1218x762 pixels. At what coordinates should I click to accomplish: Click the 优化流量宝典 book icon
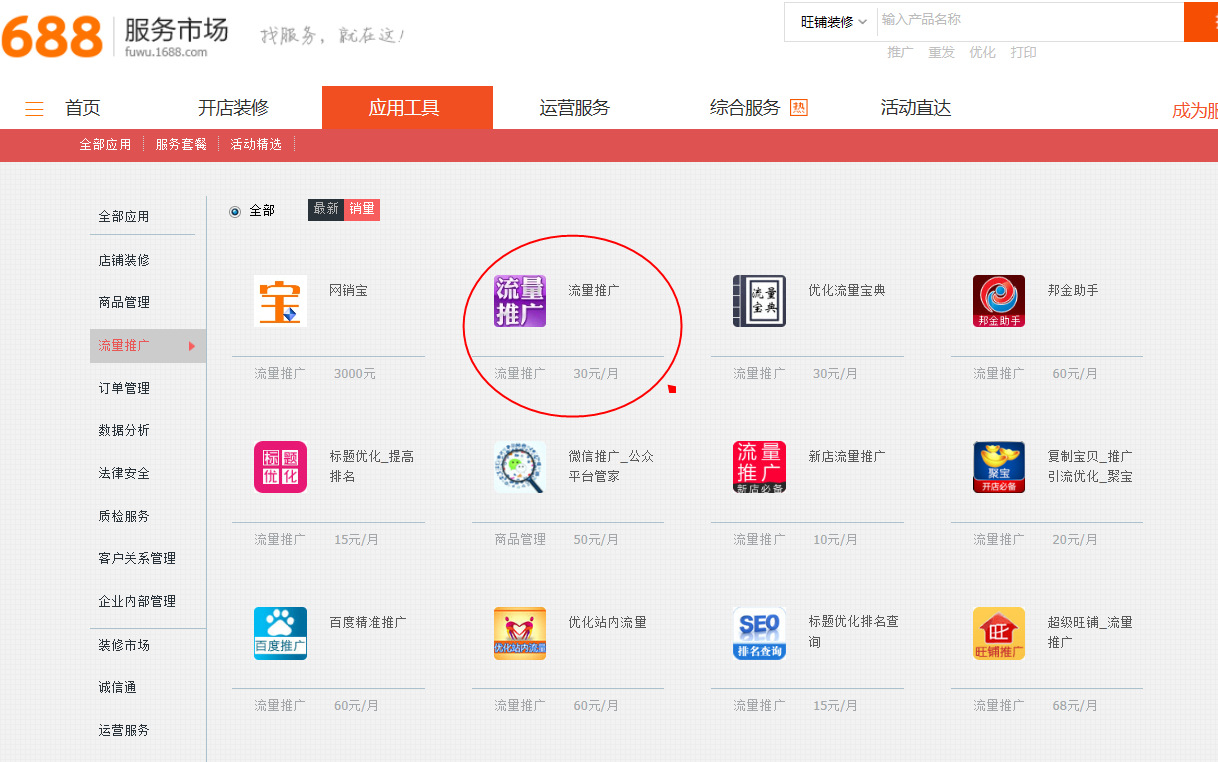[x=759, y=301]
